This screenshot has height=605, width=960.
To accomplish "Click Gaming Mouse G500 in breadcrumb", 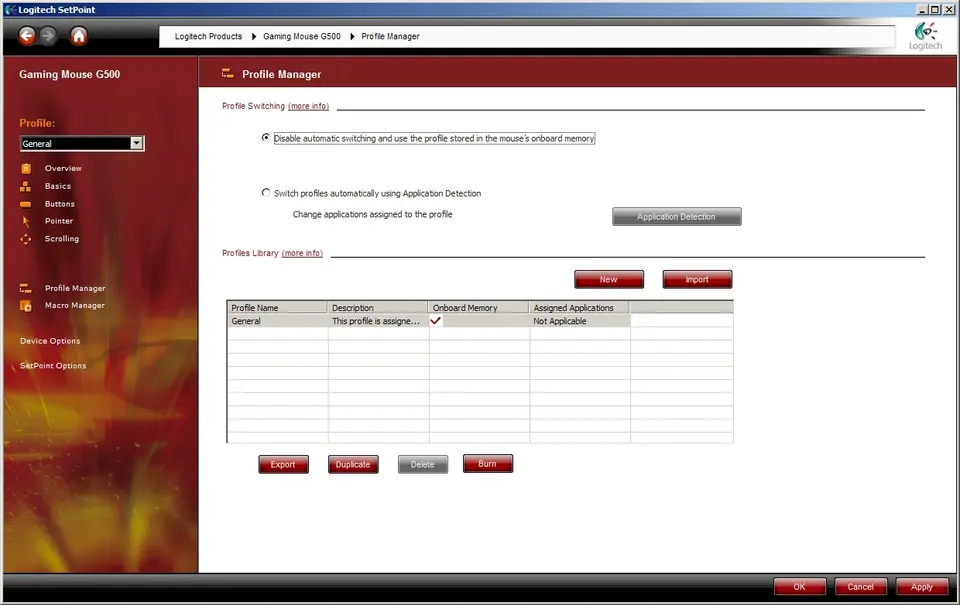I will [x=301, y=37].
